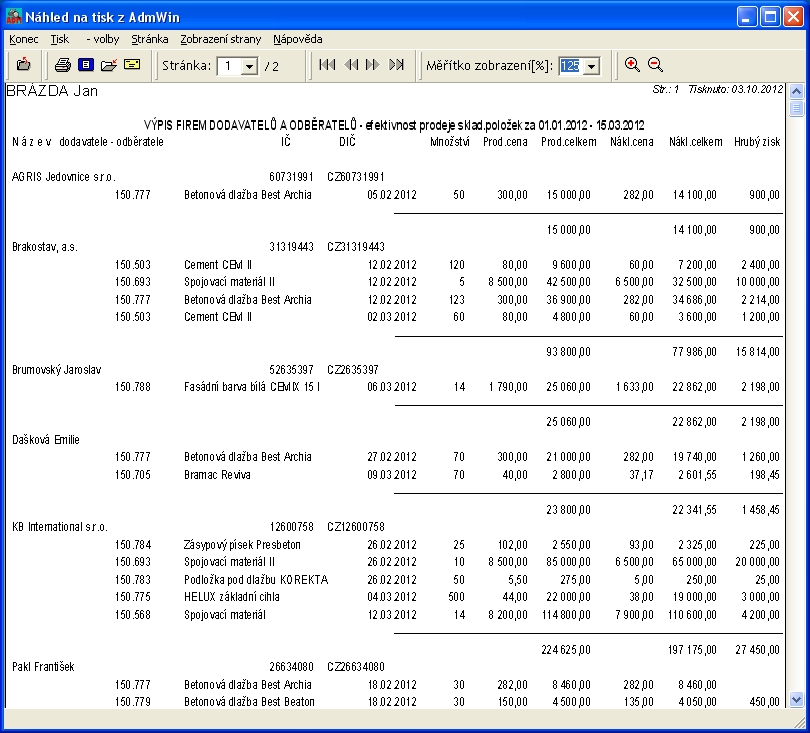Click the "Nákl.celkem" column header
Image resolution: width=810 pixels, height=733 pixels.
click(695, 142)
